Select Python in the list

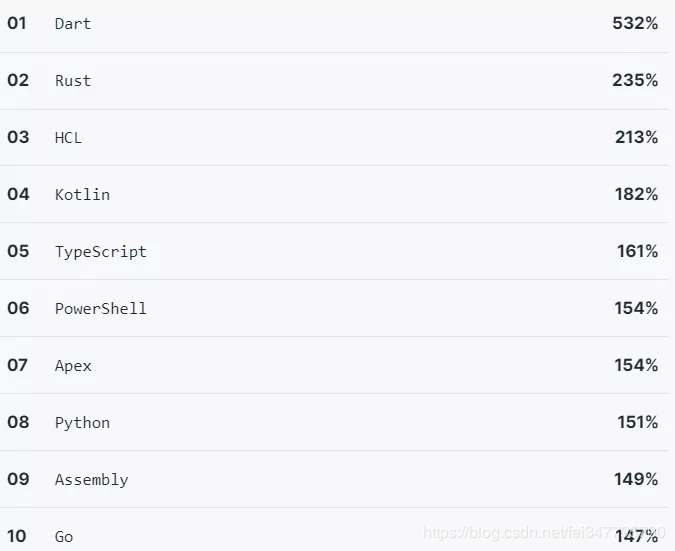[x=82, y=423]
